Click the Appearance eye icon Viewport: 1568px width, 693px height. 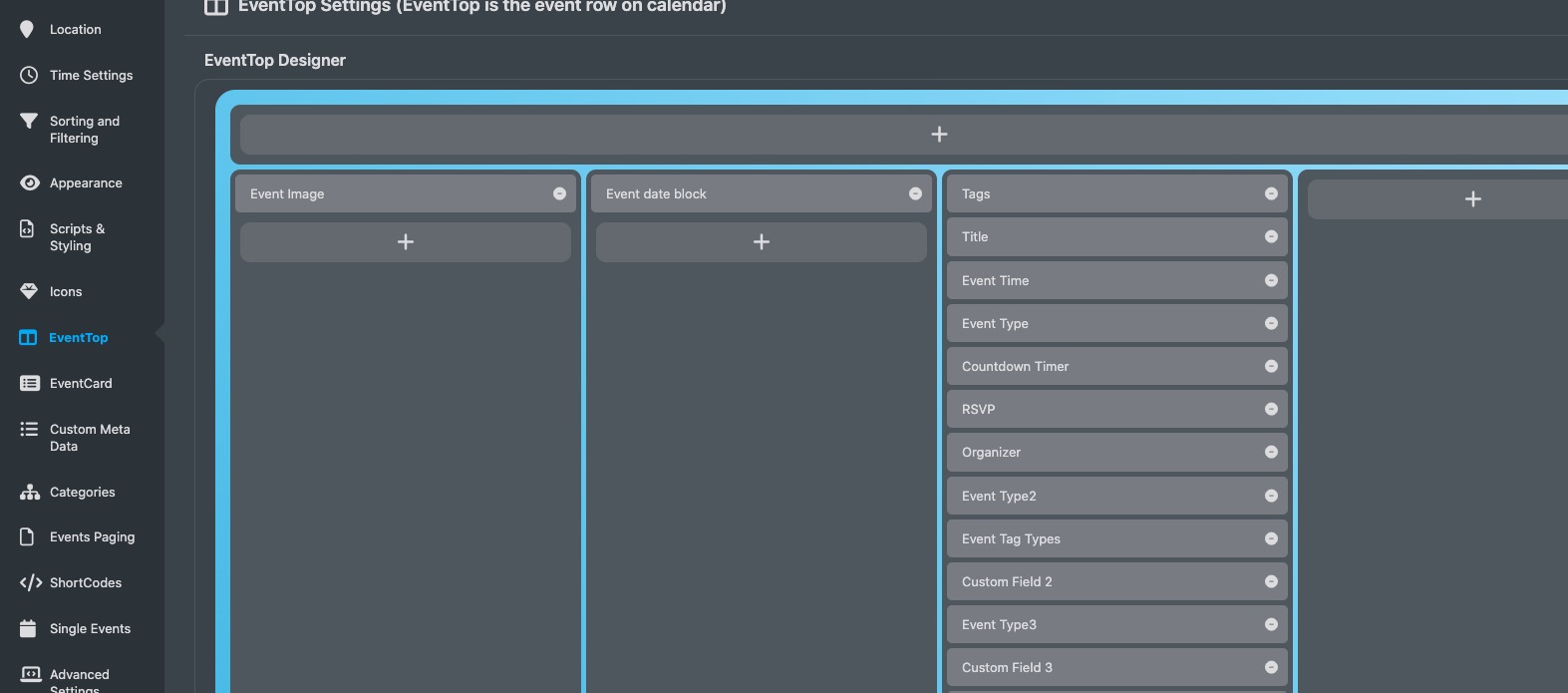pyautogui.click(x=29, y=182)
